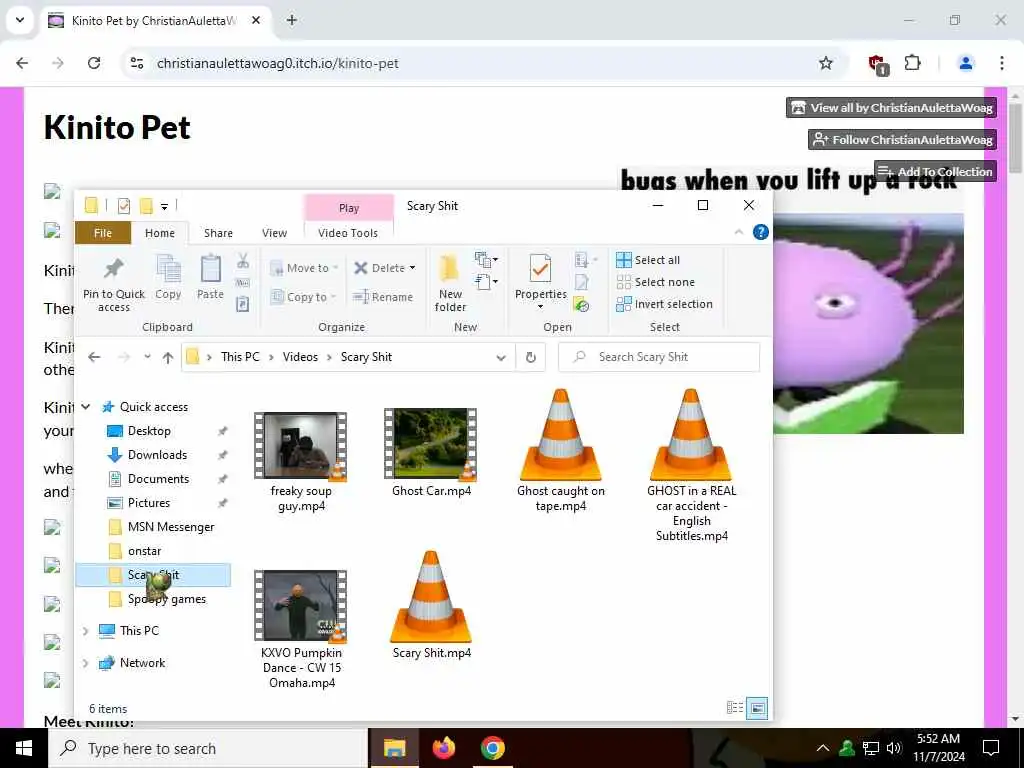Switch to Details view icon
1024x768 pixels.
pyautogui.click(x=735, y=707)
